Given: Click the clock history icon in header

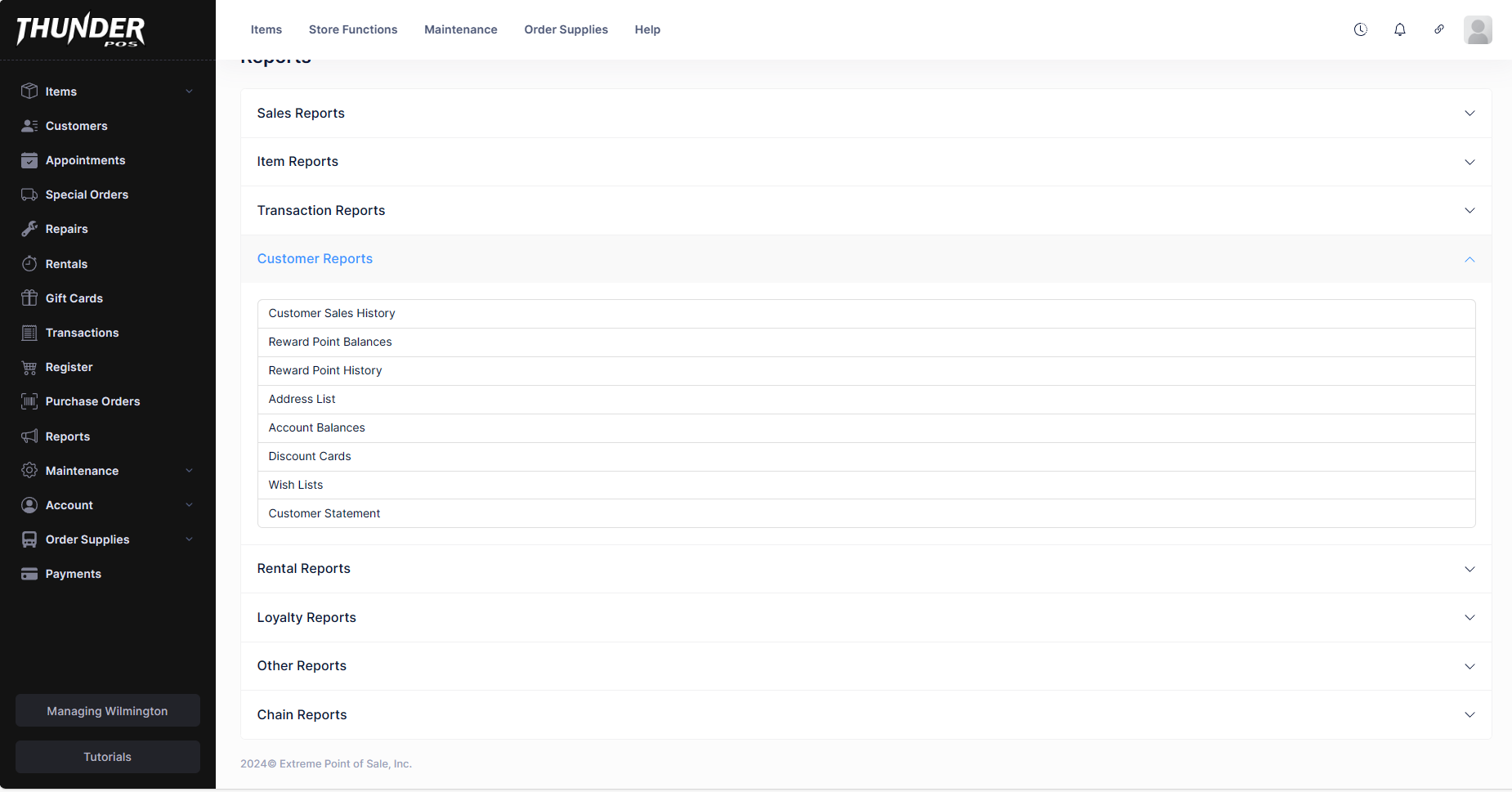Looking at the screenshot, I should [1360, 29].
